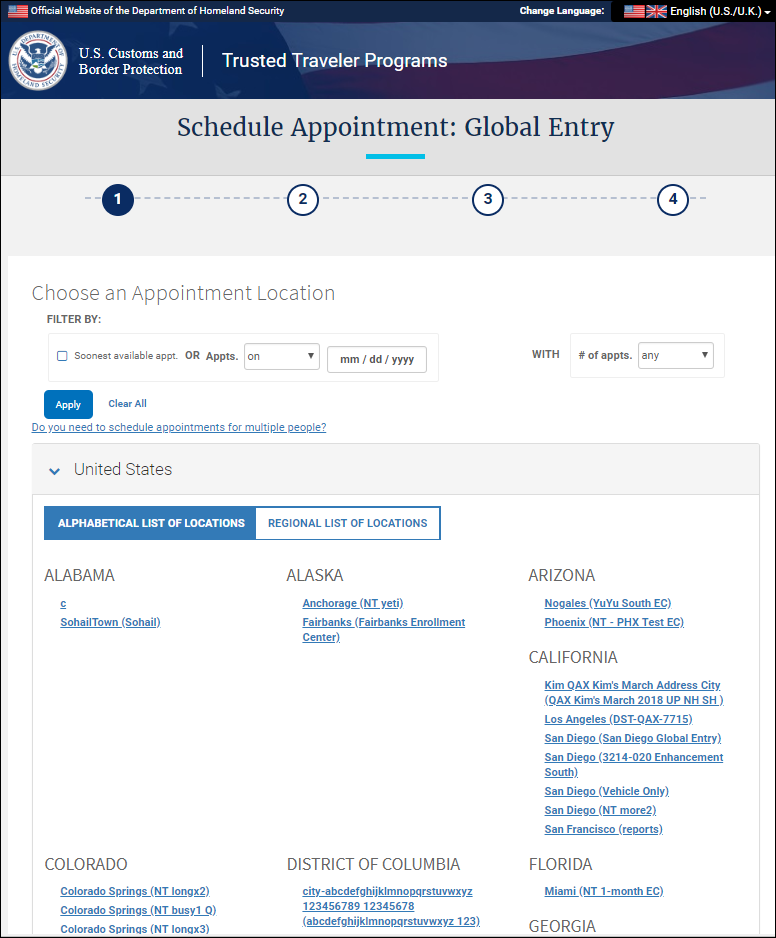Select Fairbanks Enrollment Center location
The height and width of the screenshot is (938, 776).
coord(384,629)
